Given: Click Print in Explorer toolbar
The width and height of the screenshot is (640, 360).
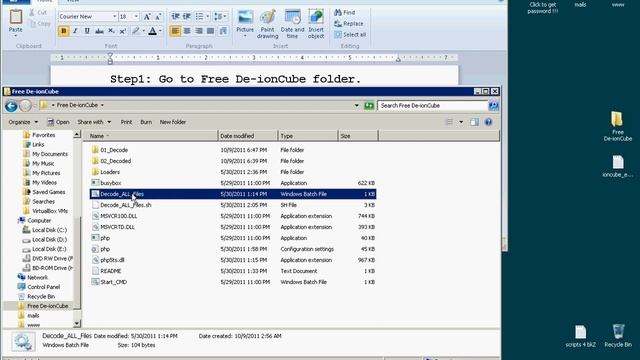Looking at the screenshot, I should [x=126, y=122].
